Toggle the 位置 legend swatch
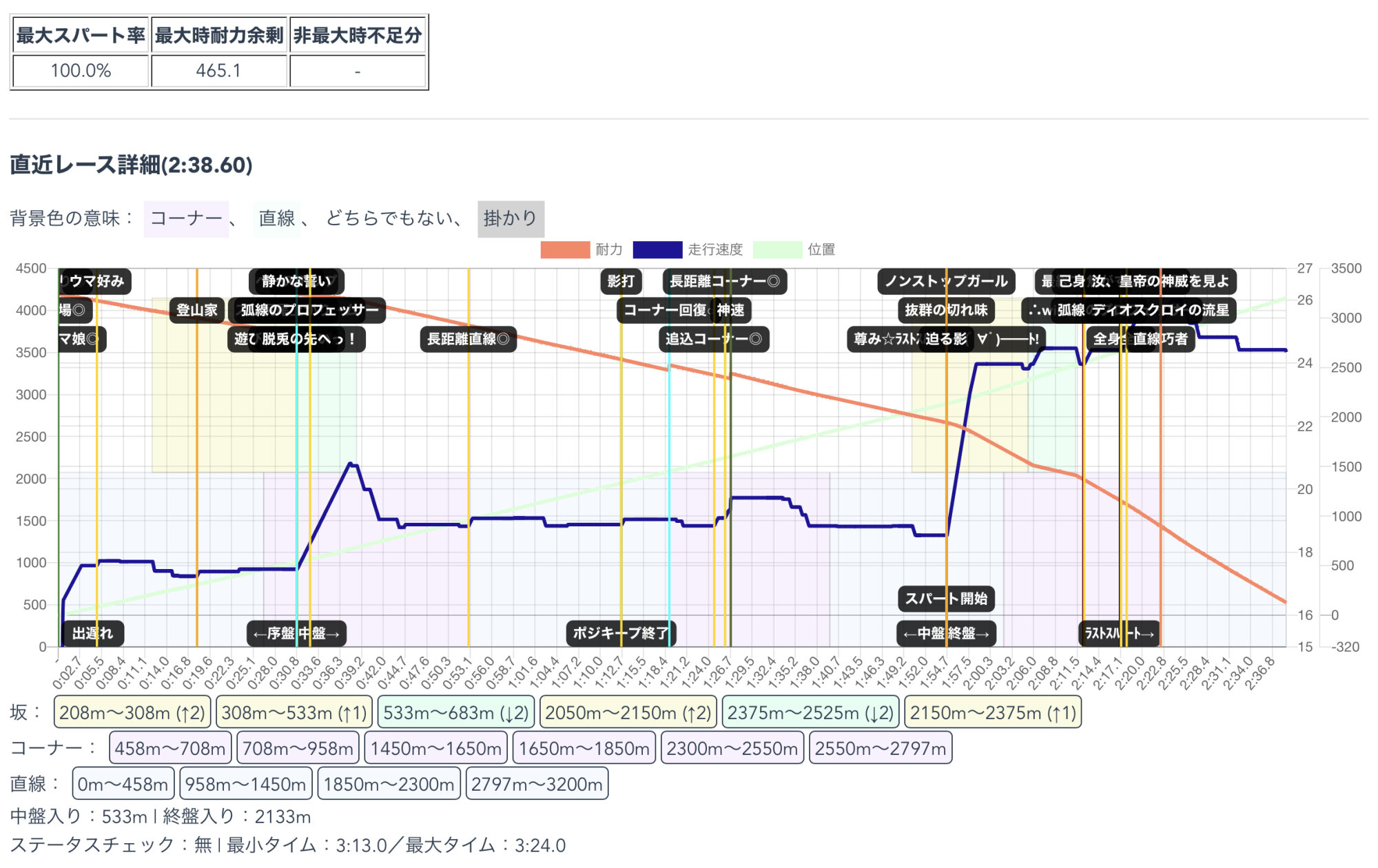The width and height of the screenshot is (1378, 868). (777, 249)
